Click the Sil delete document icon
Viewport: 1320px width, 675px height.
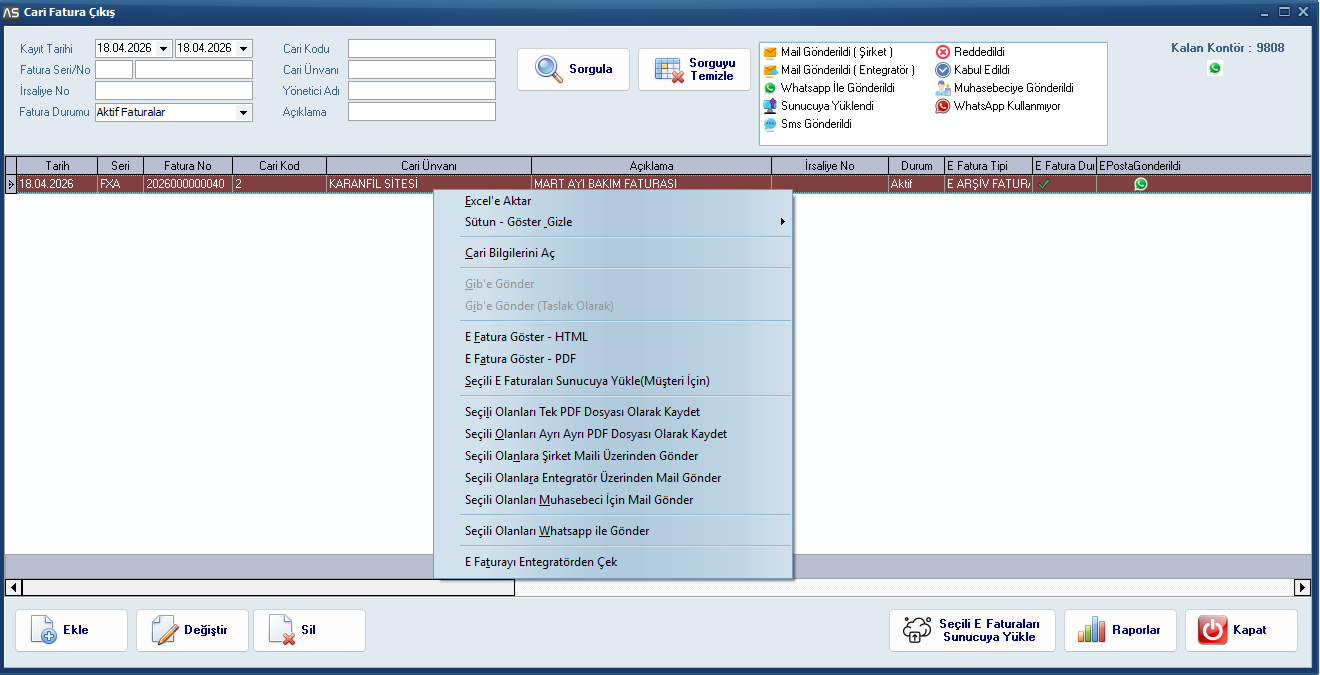click(x=281, y=630)
